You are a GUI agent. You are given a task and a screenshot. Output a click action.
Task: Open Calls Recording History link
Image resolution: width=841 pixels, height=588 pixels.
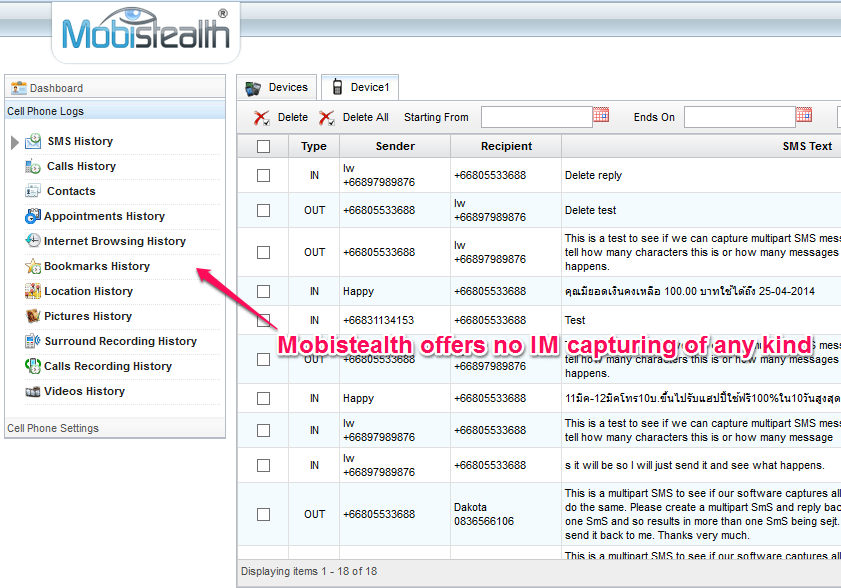pos(108,366)
